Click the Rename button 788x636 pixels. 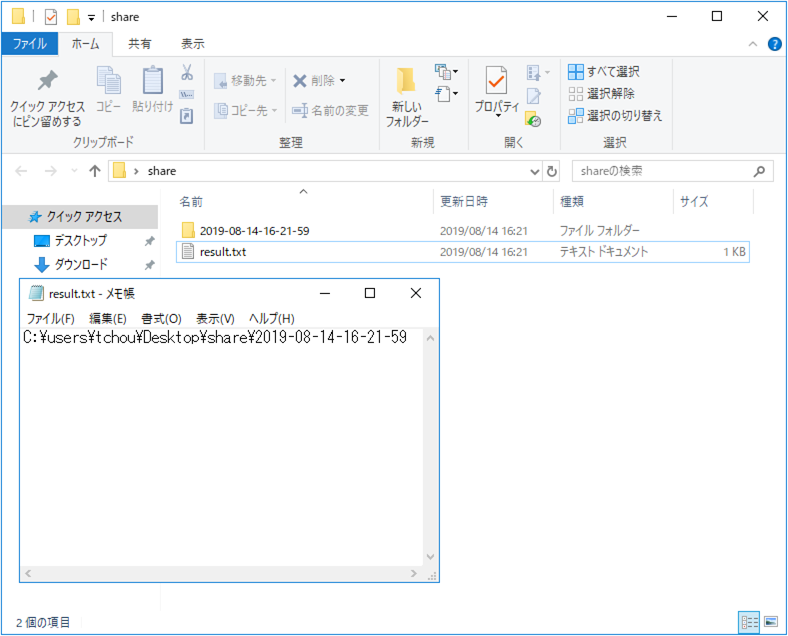331,110
